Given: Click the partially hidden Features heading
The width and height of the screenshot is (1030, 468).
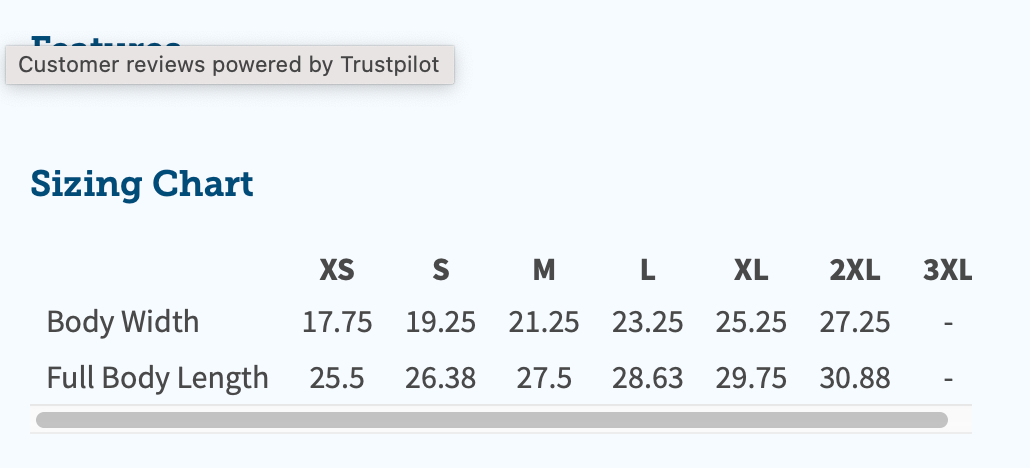Looking at the screenshot, I should point(105,40).
